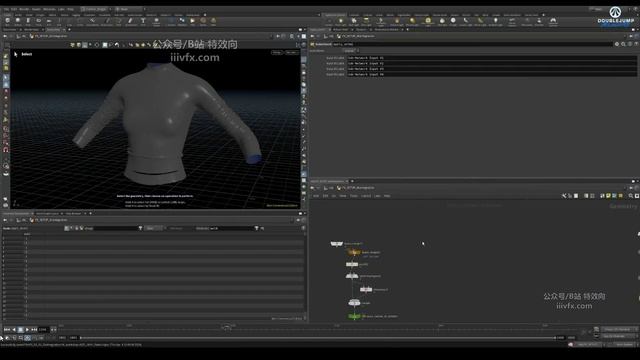Click the parameter search magnifier icon
Viewport: 640px width, 360px height.
623,44
